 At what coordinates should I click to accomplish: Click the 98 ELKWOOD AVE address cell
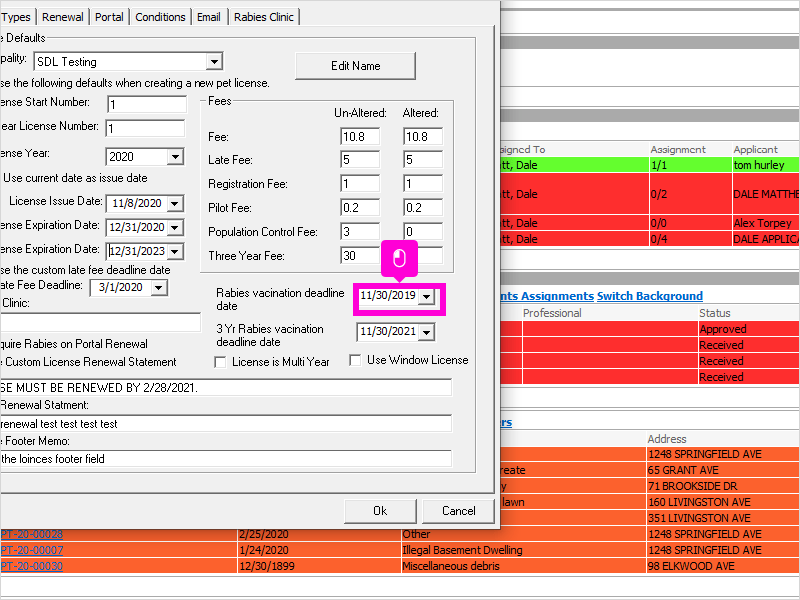pyautogui.click(x=722, y=566)
